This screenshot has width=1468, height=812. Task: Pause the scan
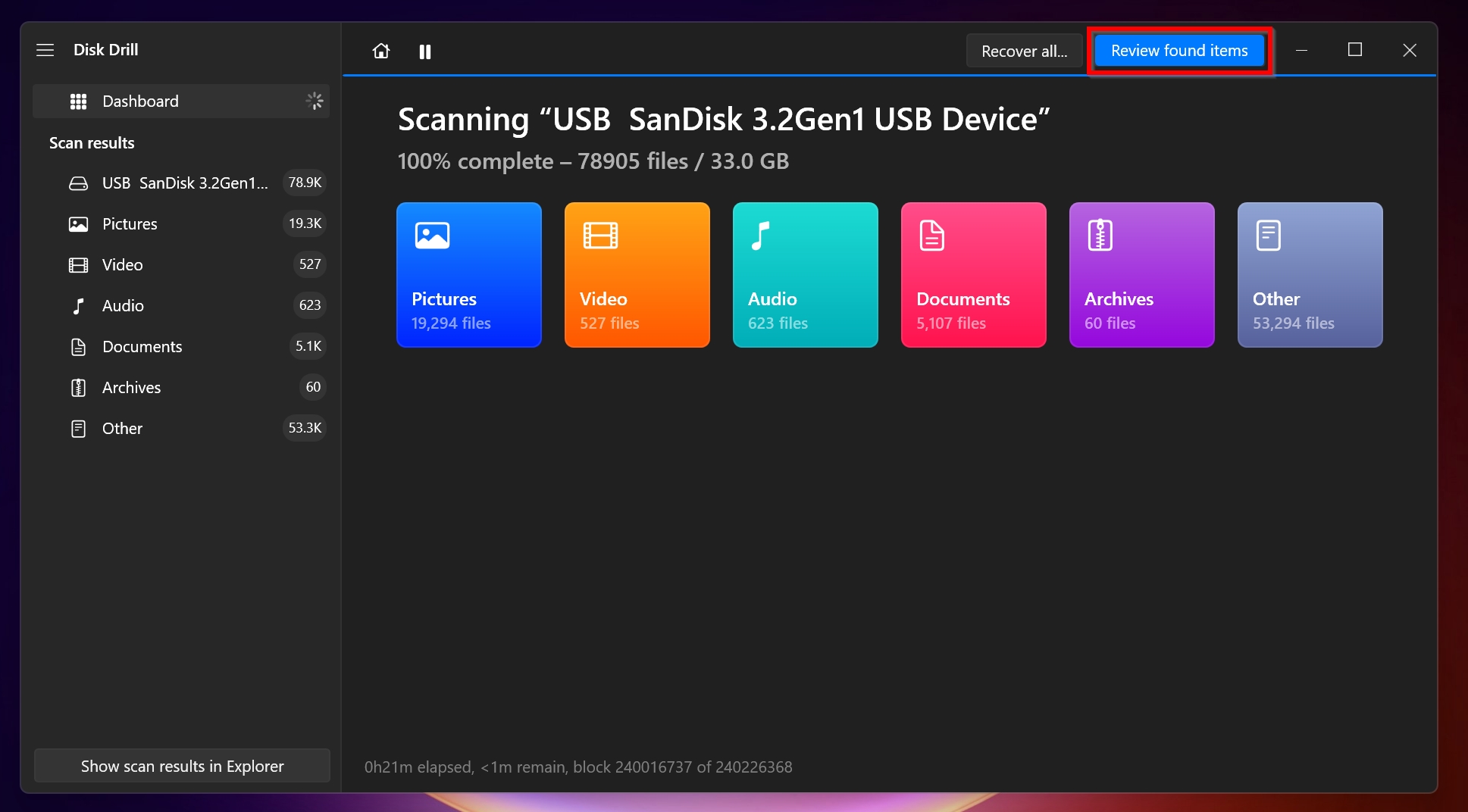point(425,52)
